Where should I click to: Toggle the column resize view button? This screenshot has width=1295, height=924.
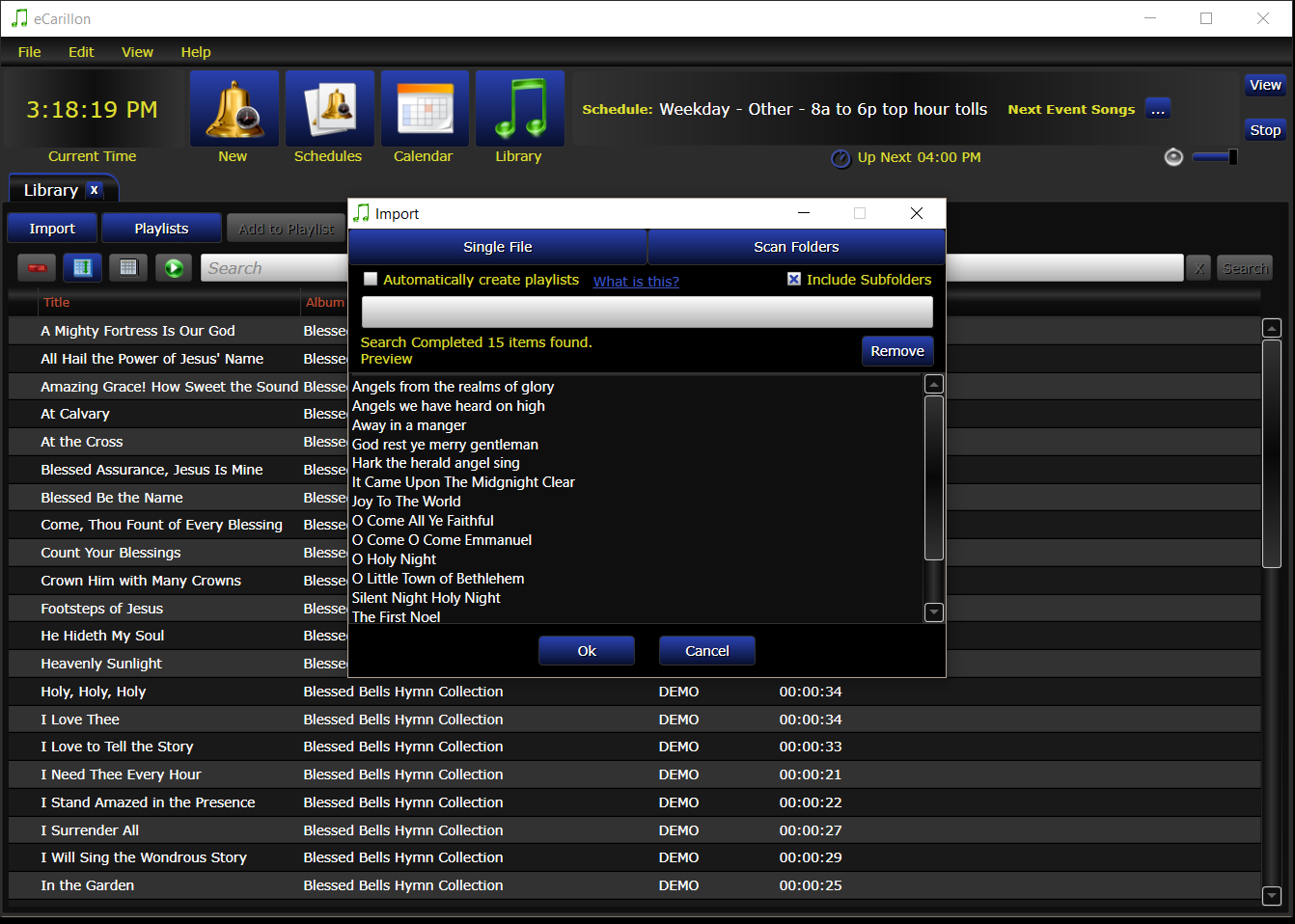83,268
